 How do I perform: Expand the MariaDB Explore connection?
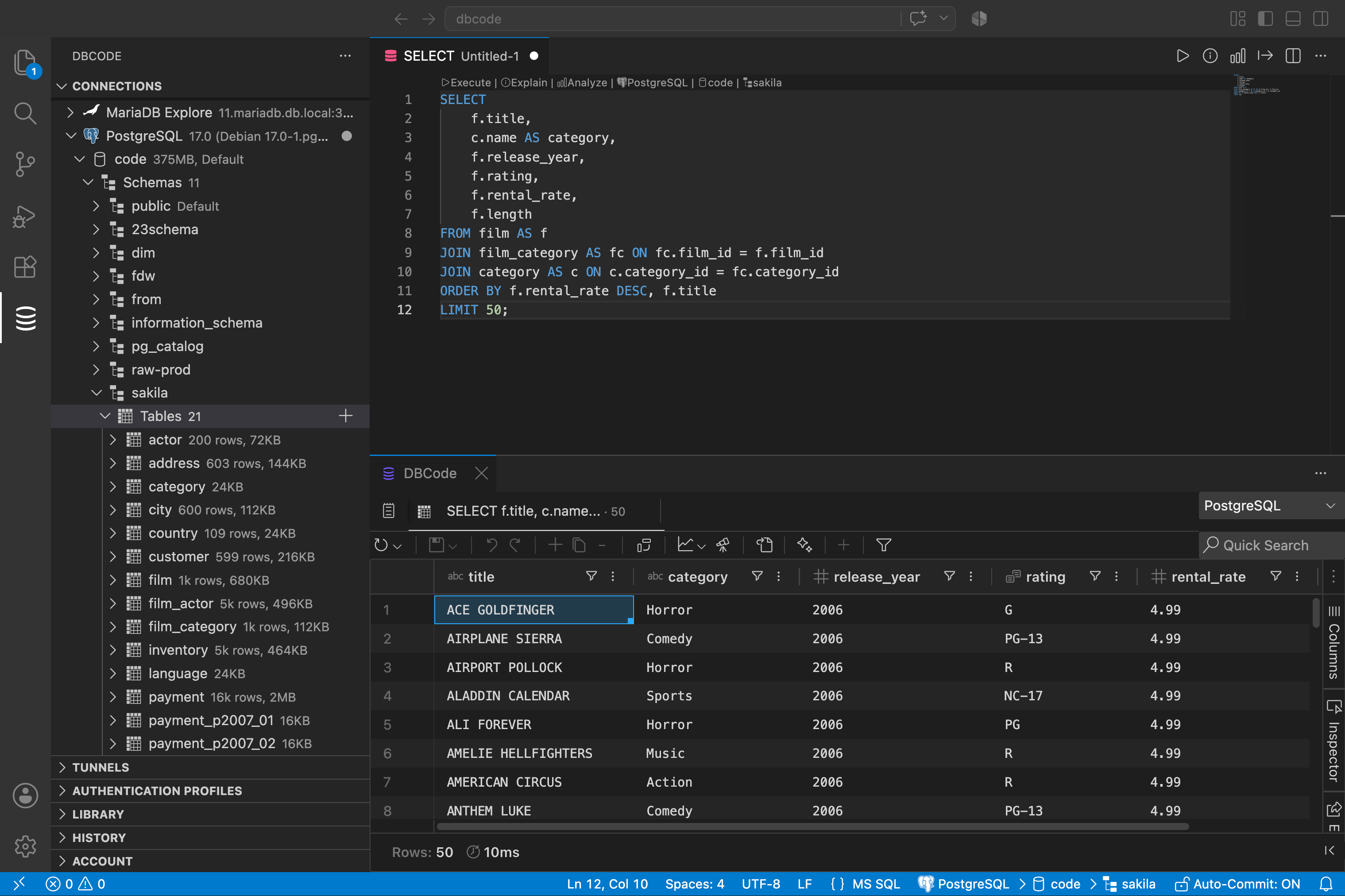tap(70, 112)
